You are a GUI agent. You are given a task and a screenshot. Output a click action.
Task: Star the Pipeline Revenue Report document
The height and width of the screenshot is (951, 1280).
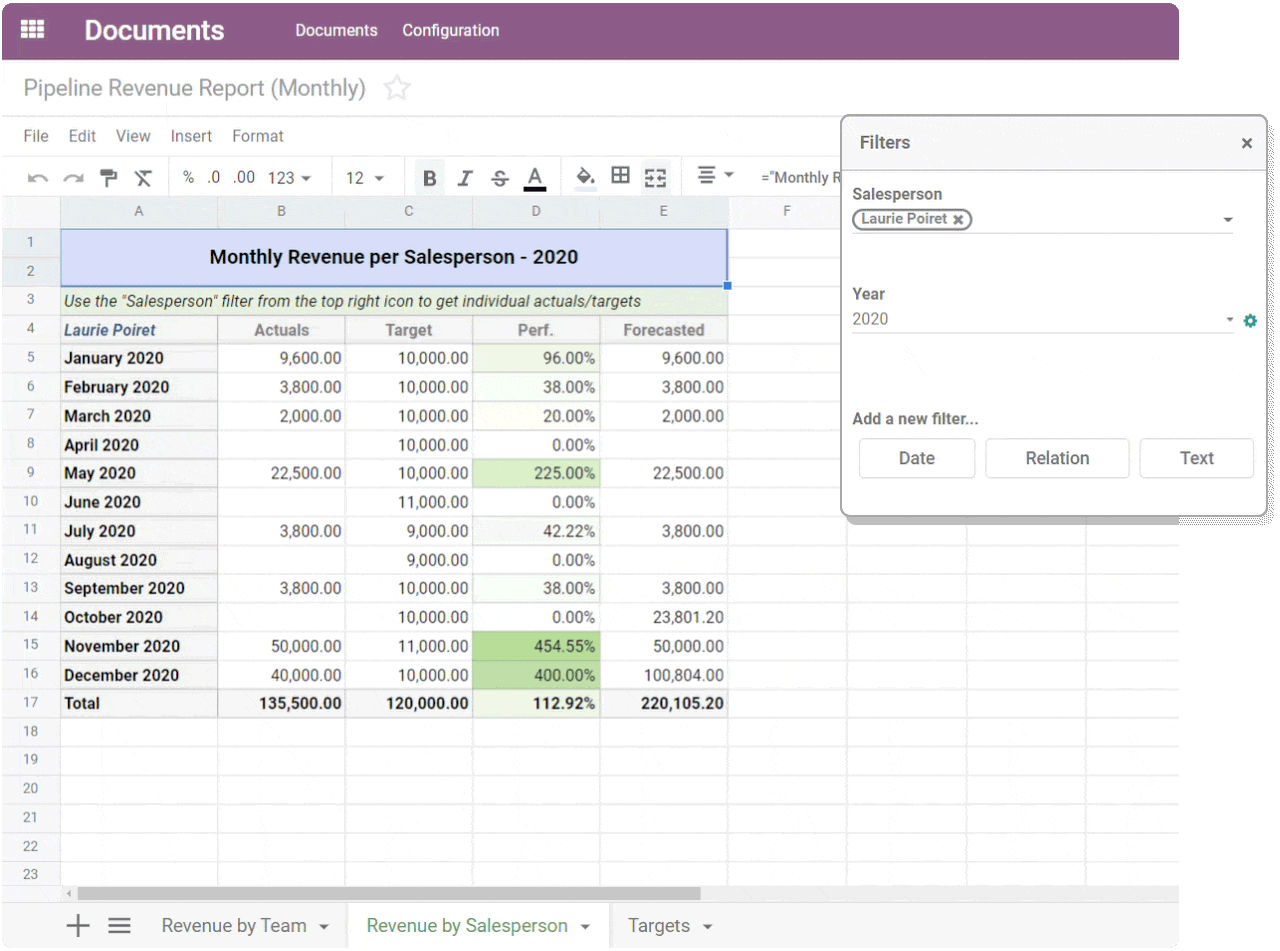[397, 88]
